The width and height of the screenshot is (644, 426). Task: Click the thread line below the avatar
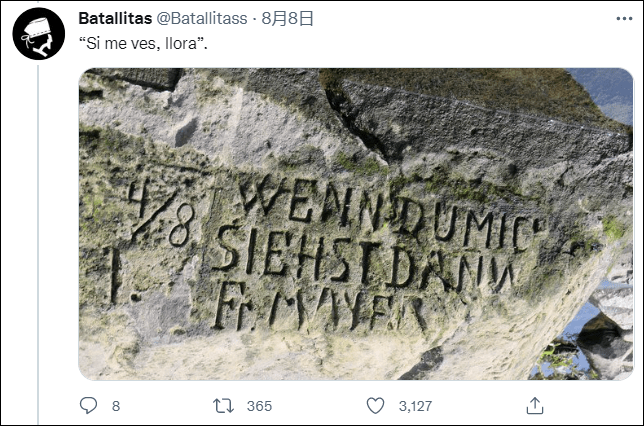38,244
